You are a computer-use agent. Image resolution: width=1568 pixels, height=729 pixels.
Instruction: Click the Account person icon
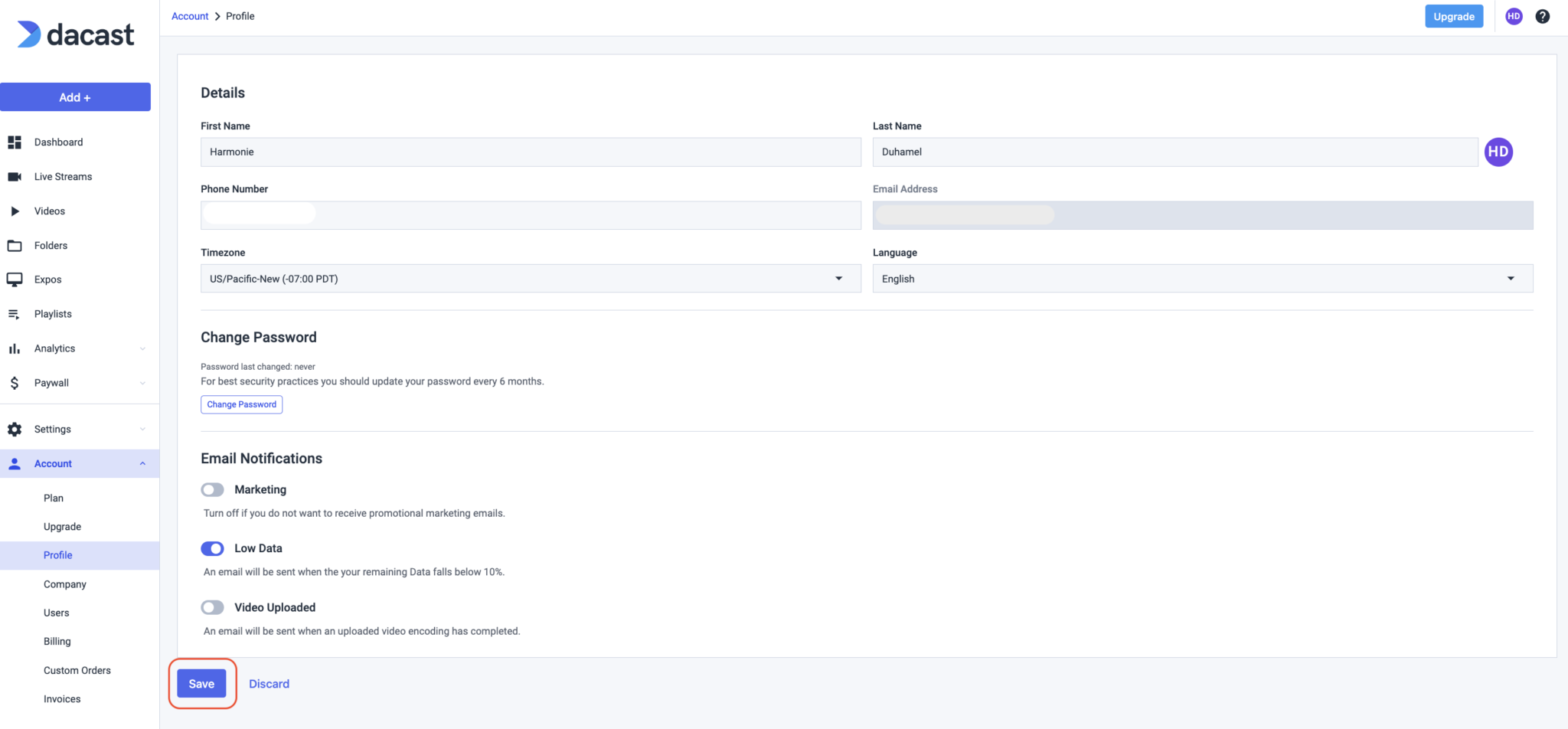coord(15,464)
